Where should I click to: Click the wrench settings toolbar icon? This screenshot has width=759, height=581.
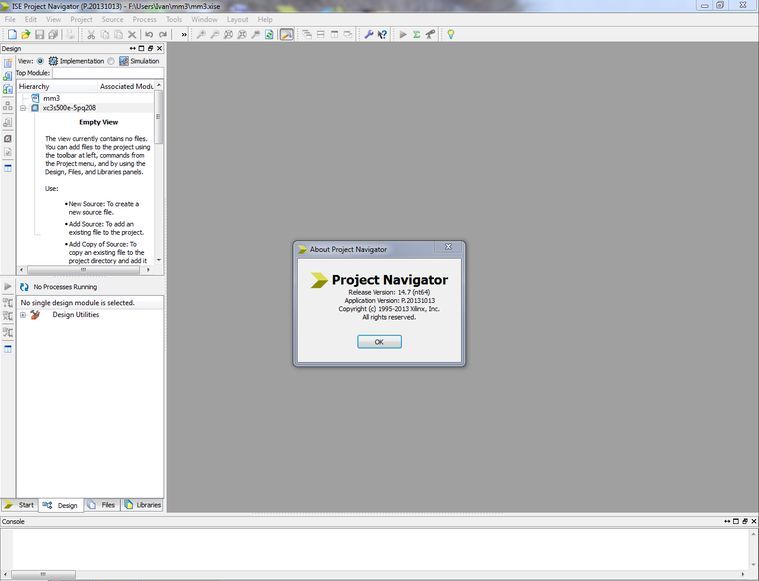pos(368,34)
